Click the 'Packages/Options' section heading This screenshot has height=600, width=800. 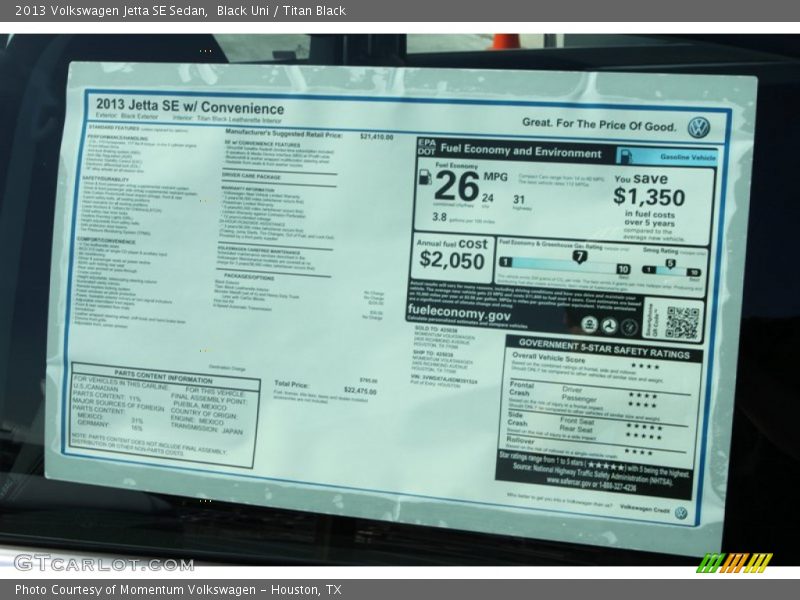[249, 277]
